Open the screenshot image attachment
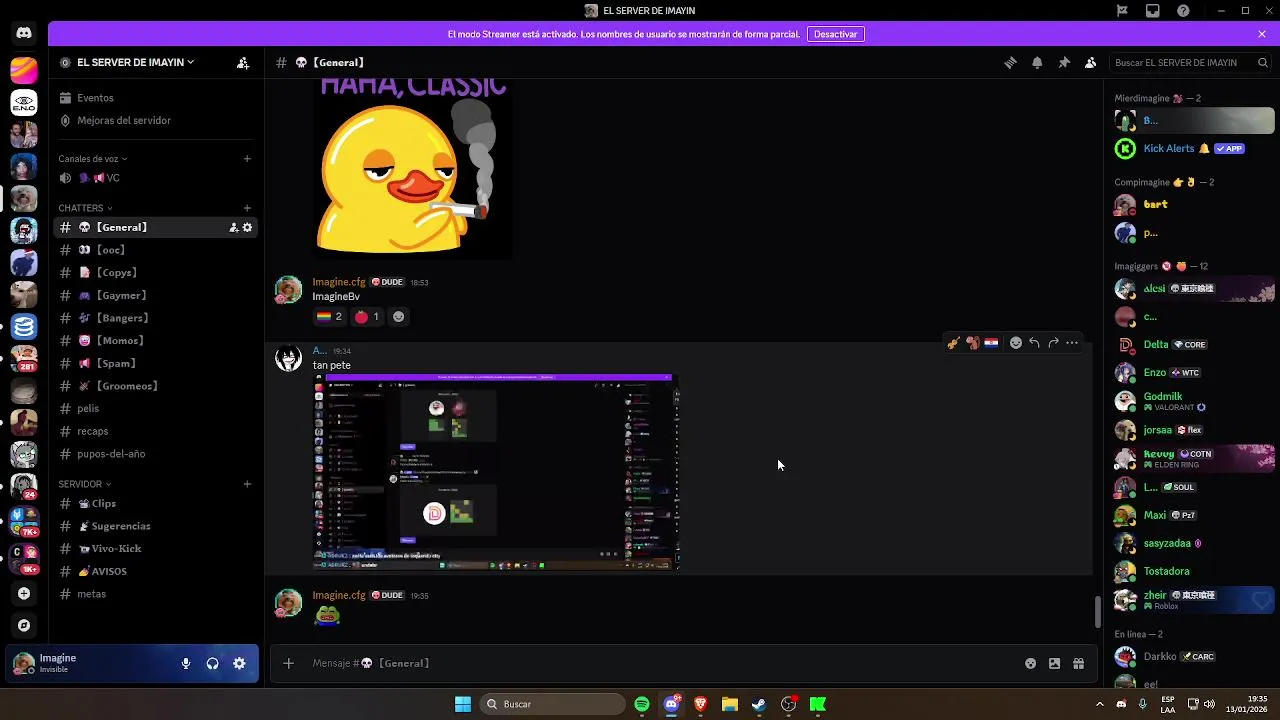 pyautogui.click(x=496, y=472)
